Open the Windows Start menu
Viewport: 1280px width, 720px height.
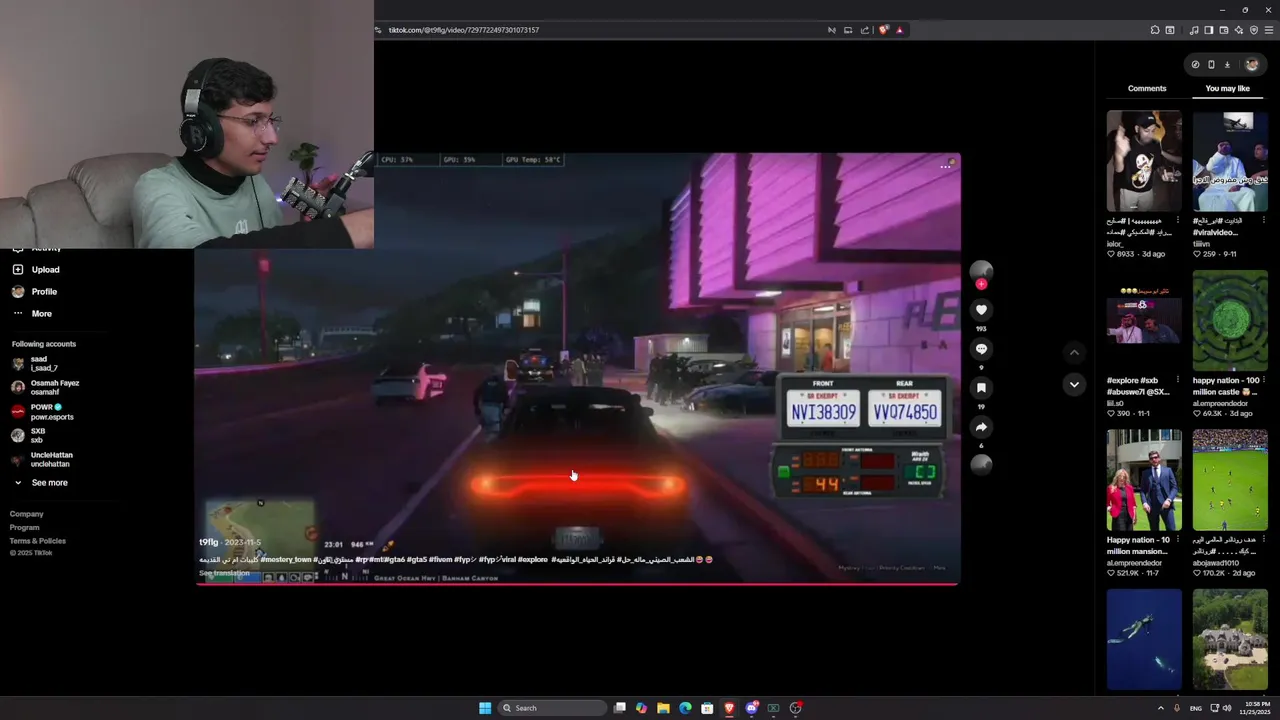(485, 708)
